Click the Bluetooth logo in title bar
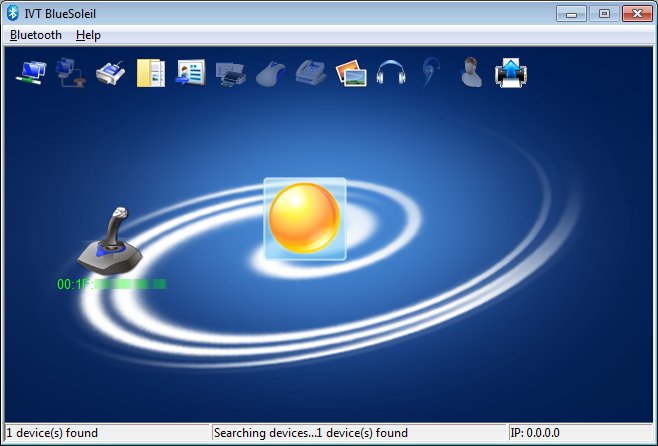This screenshot has height=446, width=658. [x=13, y=13]
